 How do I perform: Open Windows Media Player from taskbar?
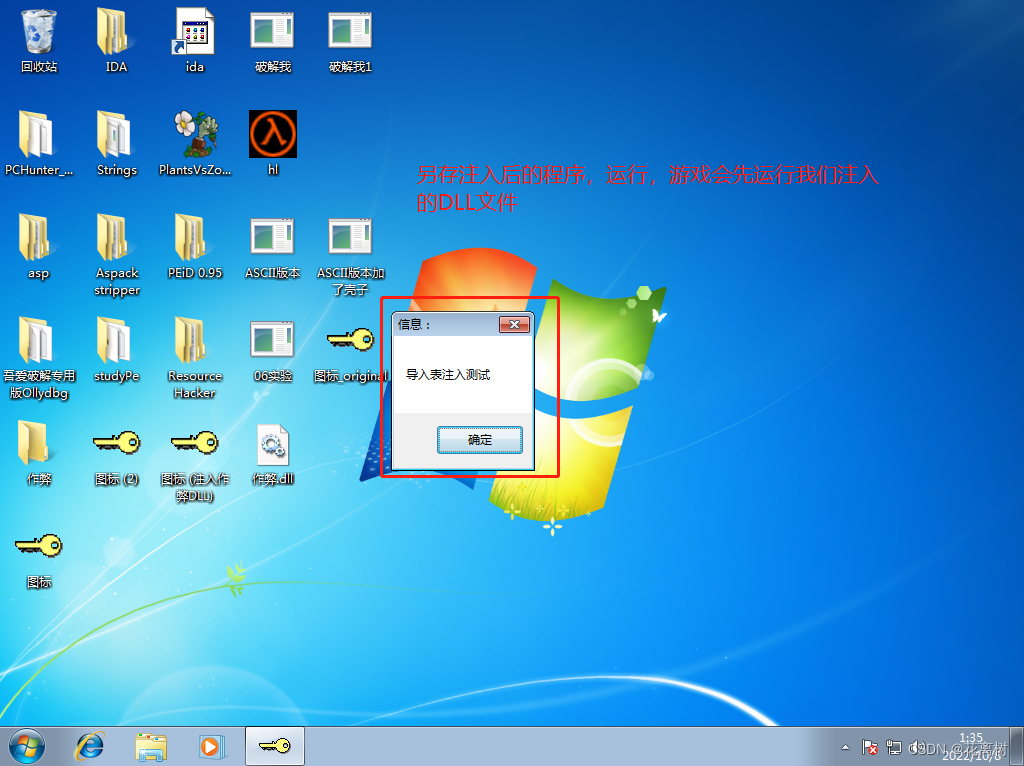(x=211, y=746)
